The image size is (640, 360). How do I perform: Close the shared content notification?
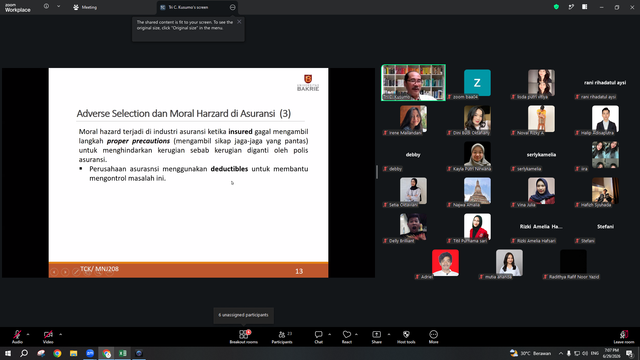tap(239, 22)
